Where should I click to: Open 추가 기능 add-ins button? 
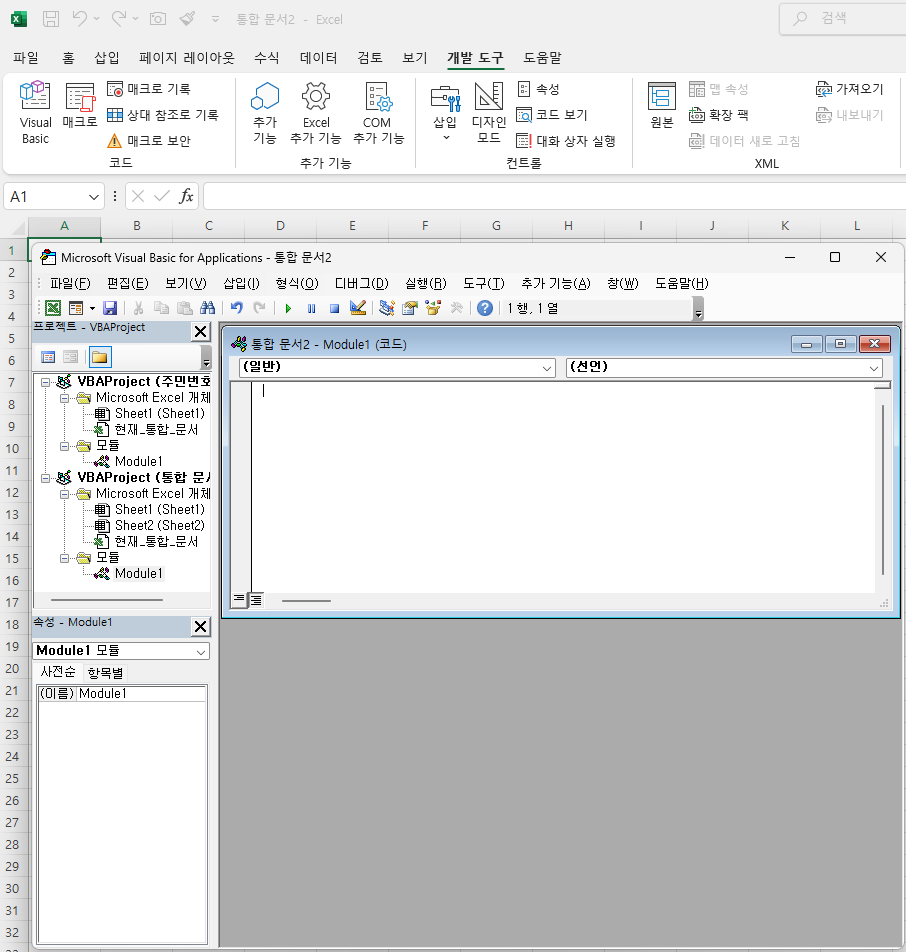265,113
